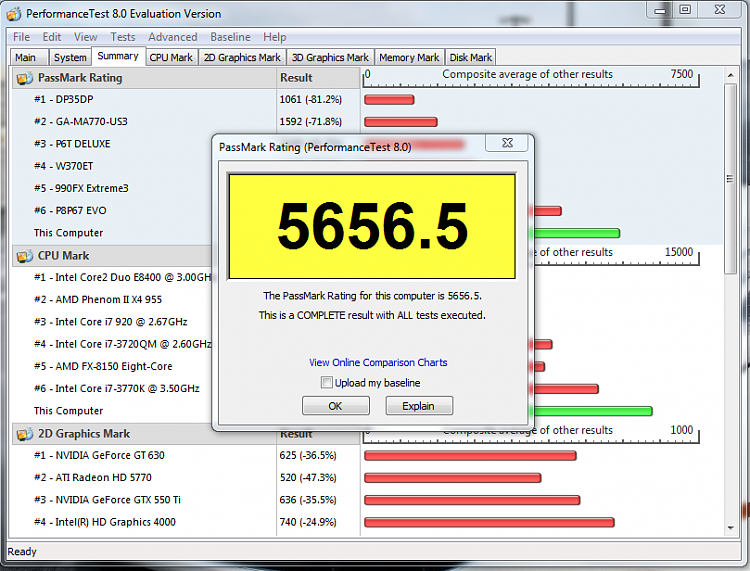
Task: Open the 2D Graphics Mark tab
Action: click(x=243, y=57)
